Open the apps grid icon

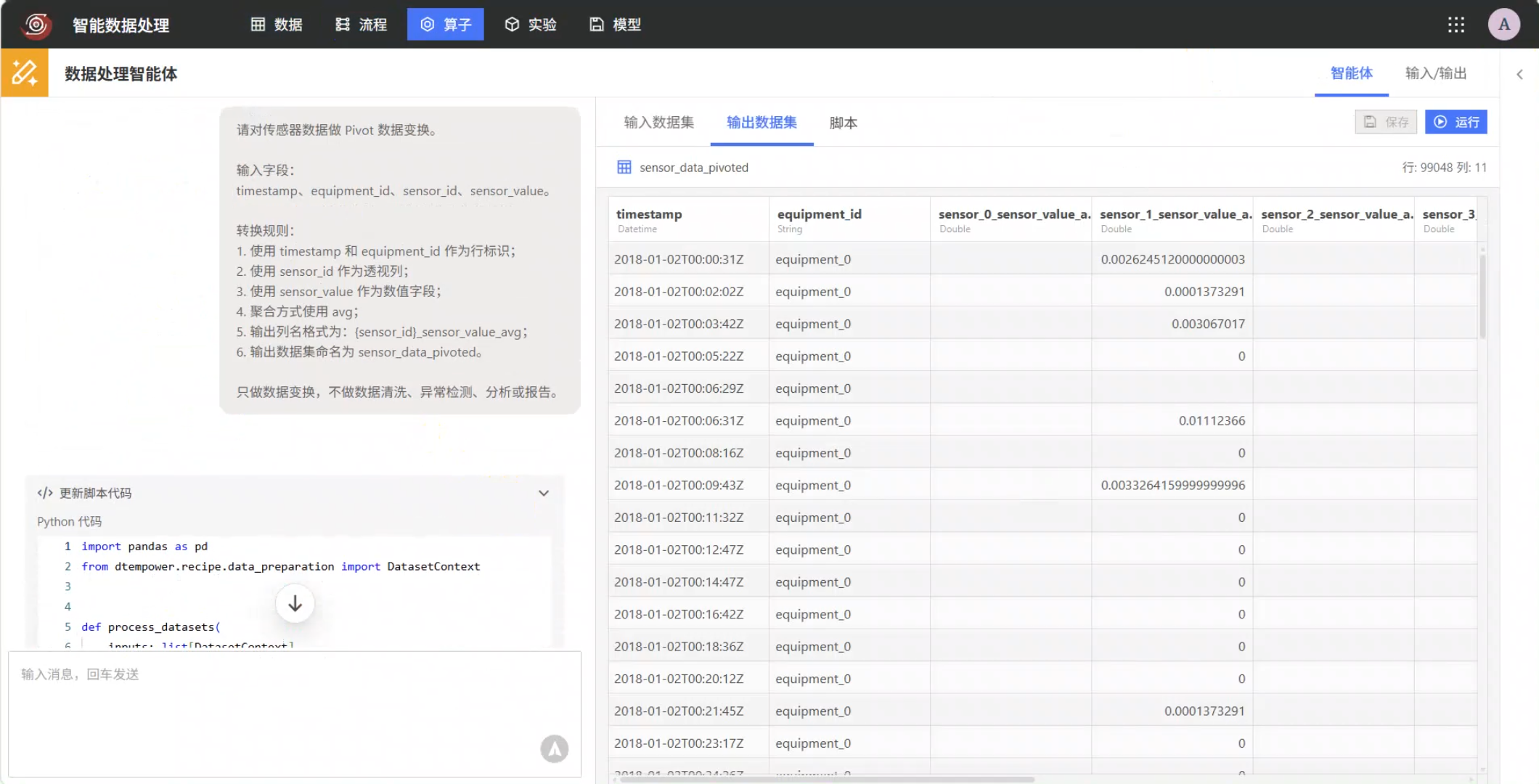click(1456, 25)
